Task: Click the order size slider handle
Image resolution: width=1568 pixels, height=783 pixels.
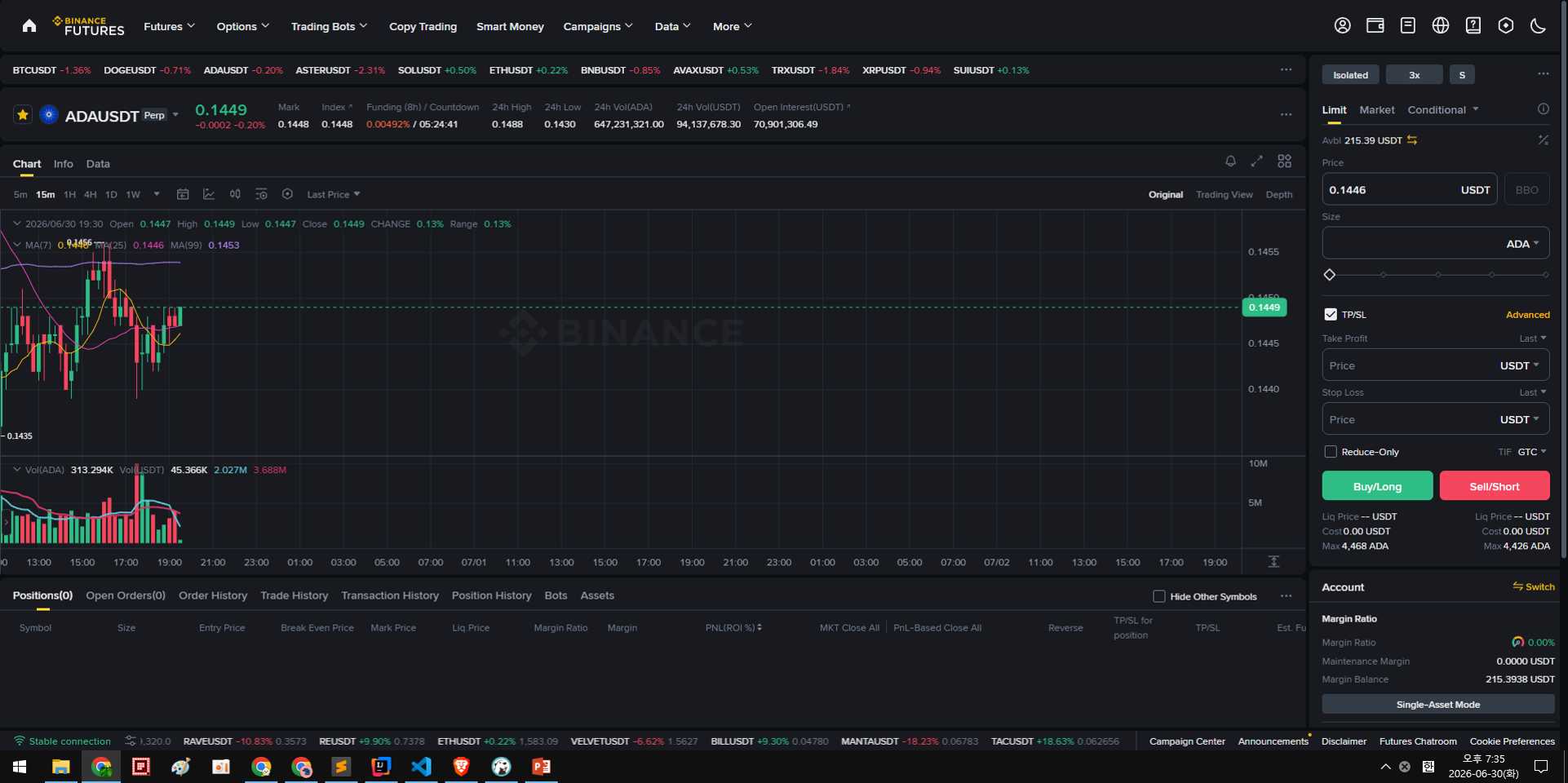Action: tap(1330, 275)
